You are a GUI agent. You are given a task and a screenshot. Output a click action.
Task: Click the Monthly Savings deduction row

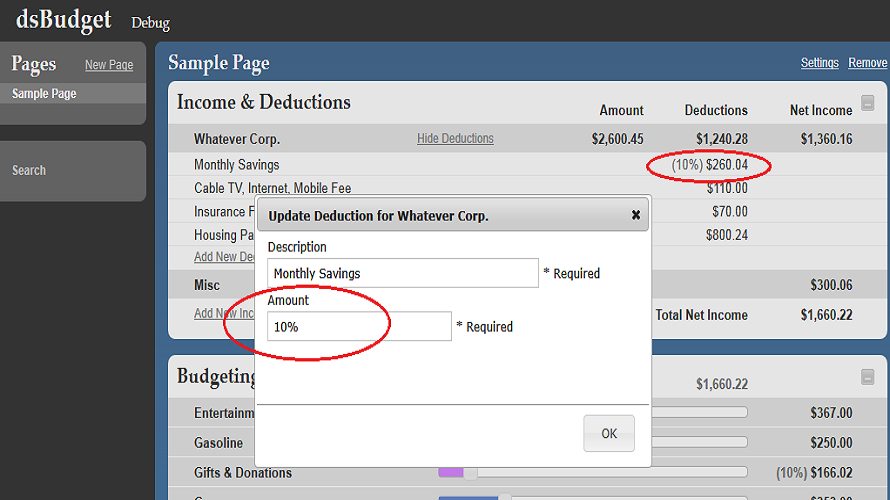pos(527,165)
